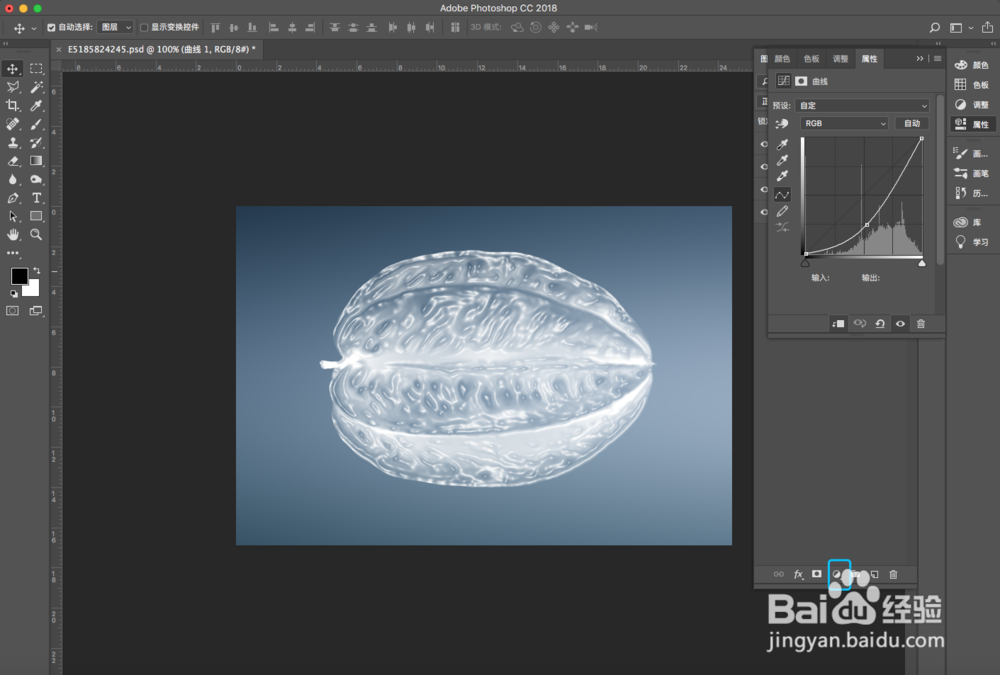
Task: Collapse the Properties panel with double arrows
Action: coord(920,58)
